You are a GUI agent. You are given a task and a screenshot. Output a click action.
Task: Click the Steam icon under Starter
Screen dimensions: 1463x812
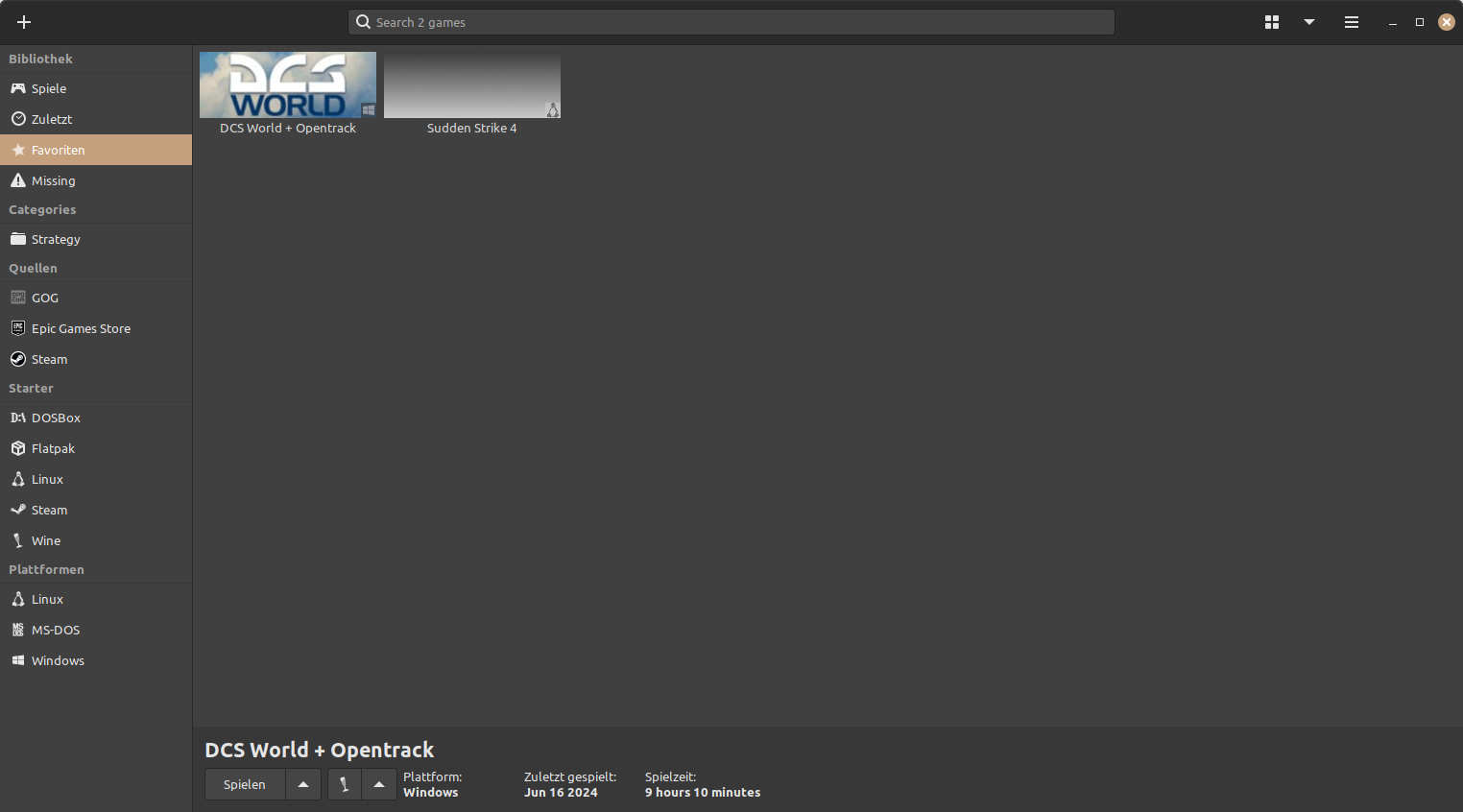(18, 510)
